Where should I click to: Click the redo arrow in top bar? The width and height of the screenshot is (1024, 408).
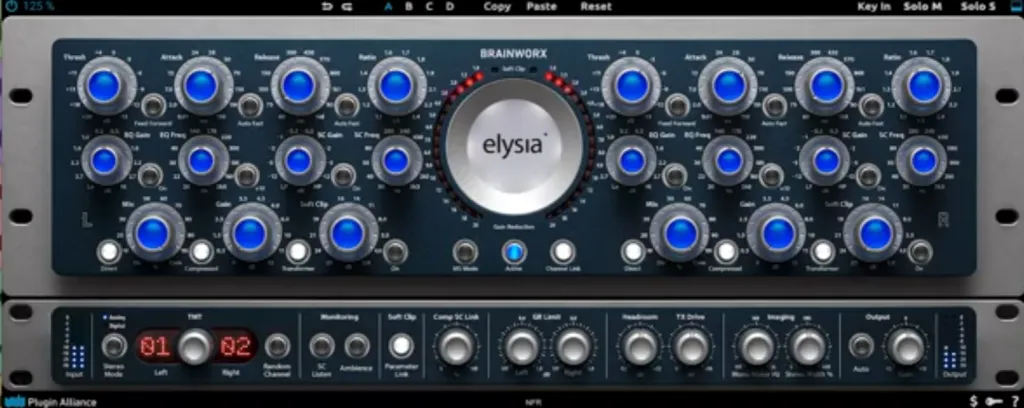[x=347, y=7]
